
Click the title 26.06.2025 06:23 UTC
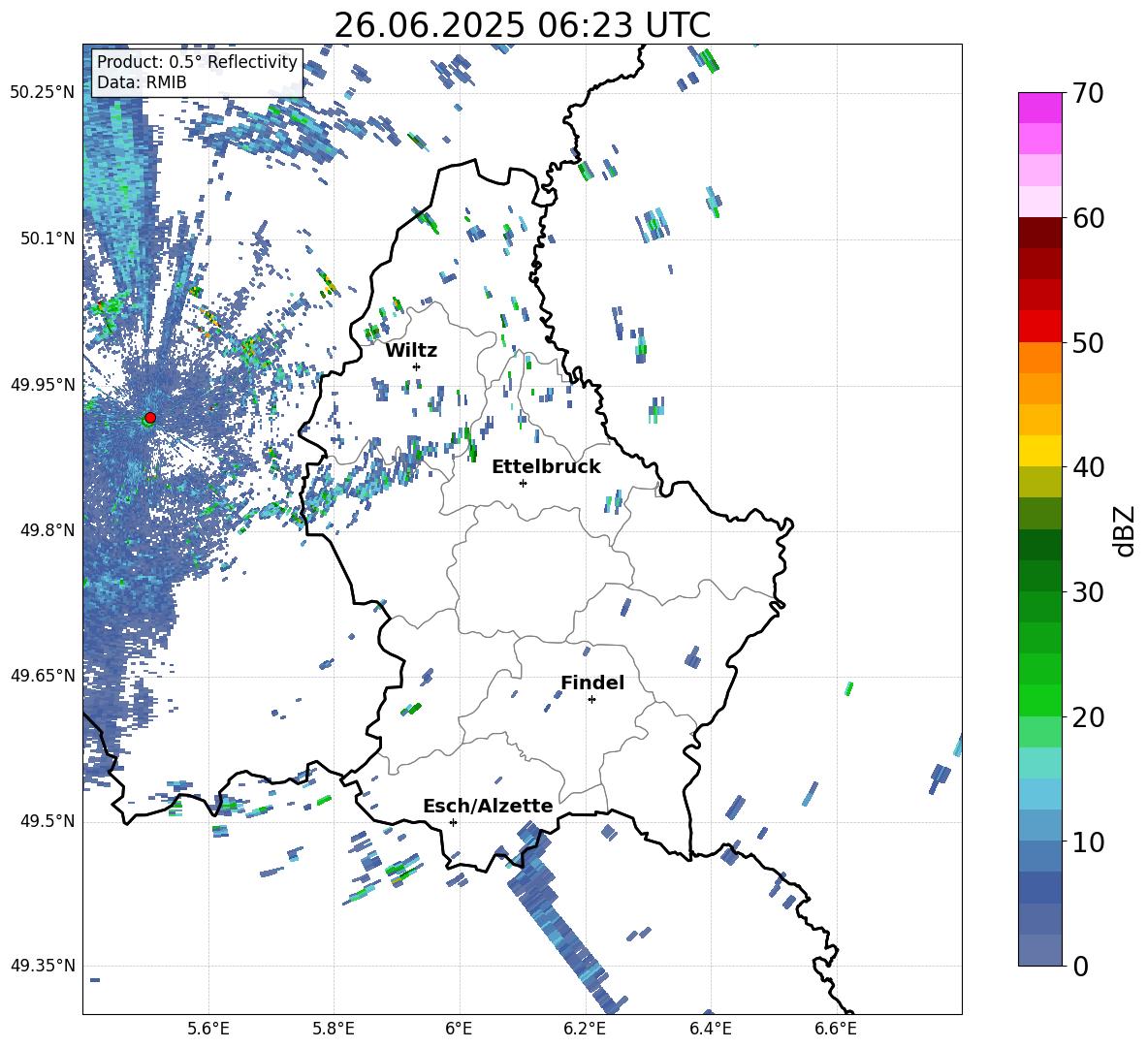(522, 25)
